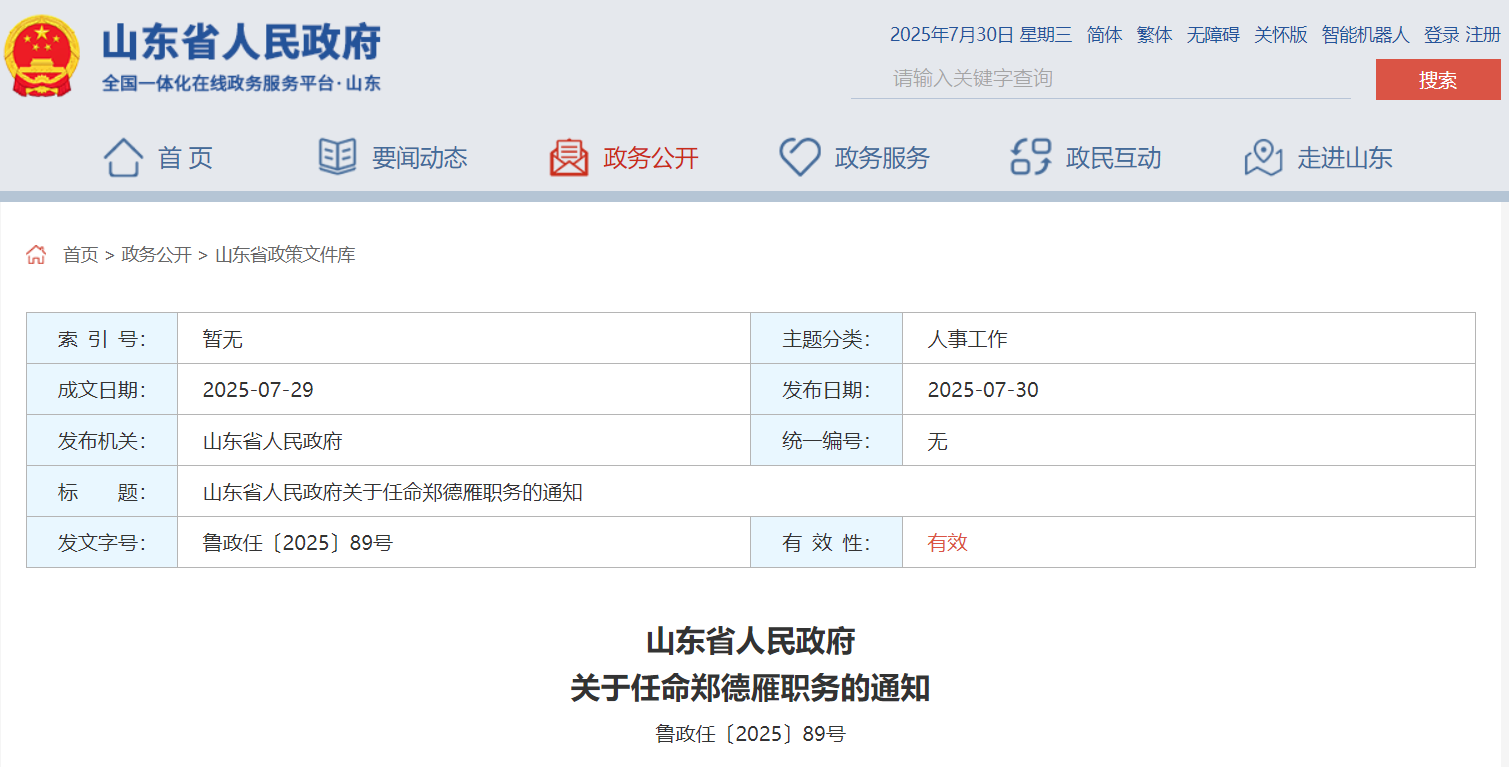
Task: Open the 智能机器人 assistant
Action: (x=1365, y=35)
